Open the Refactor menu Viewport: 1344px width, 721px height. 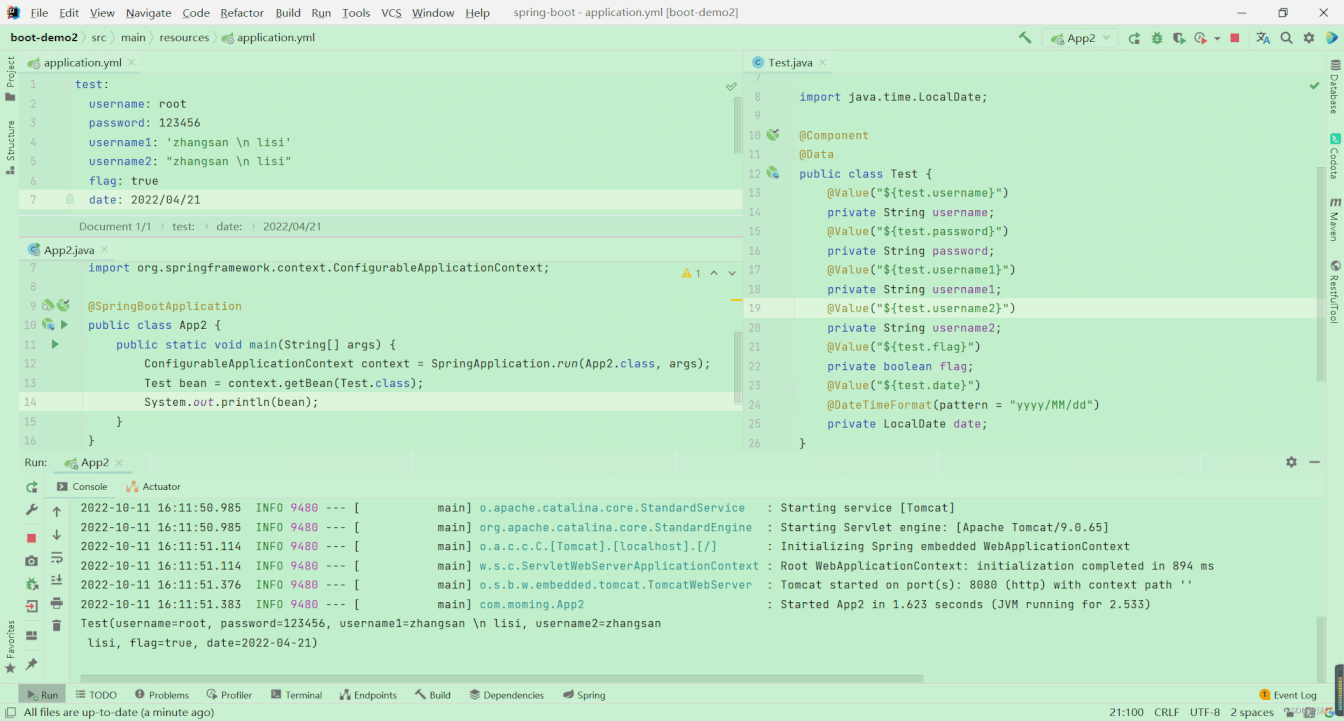pos(242,13)
